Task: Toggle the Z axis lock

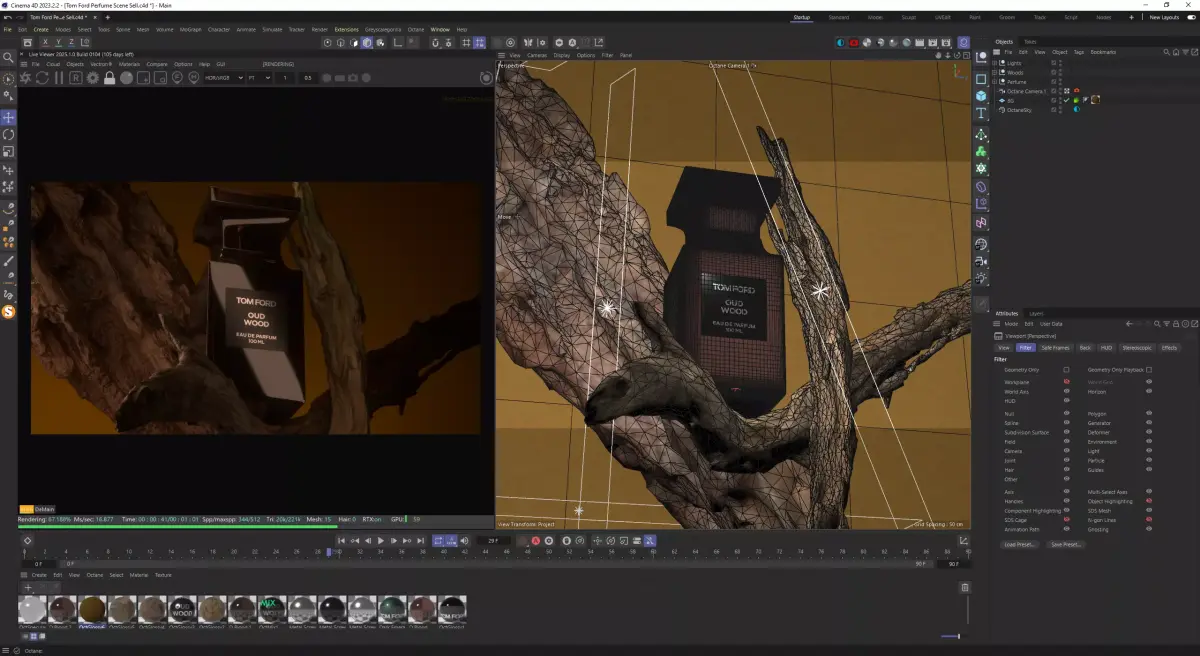Action: 71,42
